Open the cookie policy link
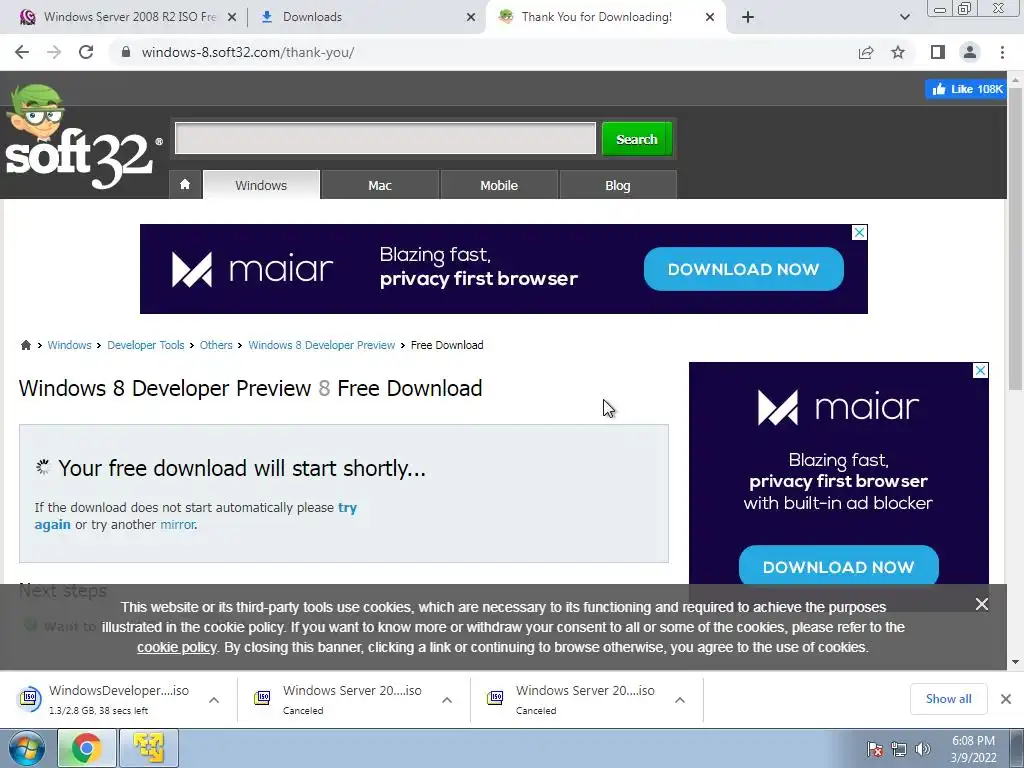The width and height of the screenshot is (1024, 768). click(x=176, y=647)
